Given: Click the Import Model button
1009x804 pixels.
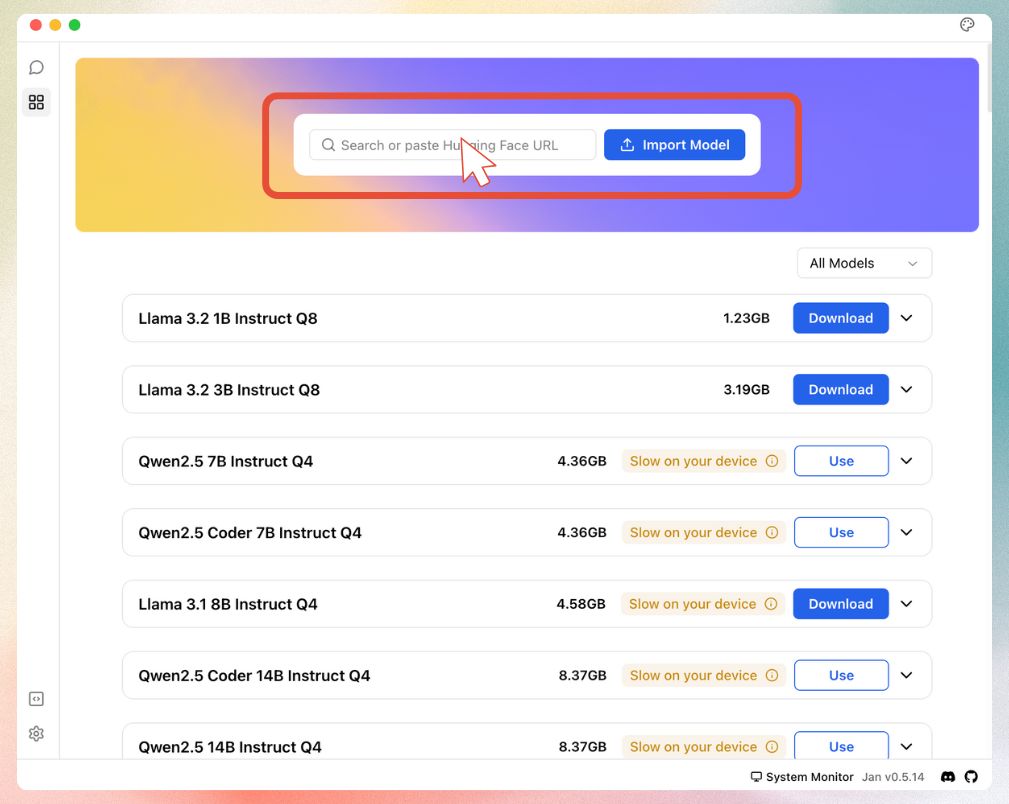Looking at the screenshot, I should point(674,145).
